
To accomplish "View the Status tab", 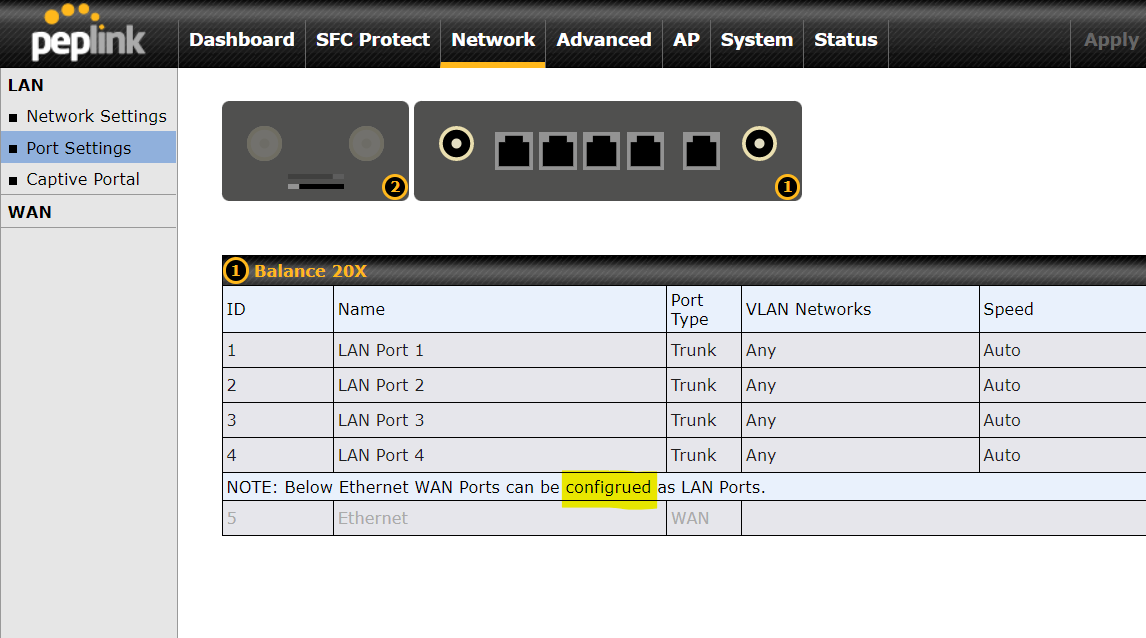I will (845, 40).
